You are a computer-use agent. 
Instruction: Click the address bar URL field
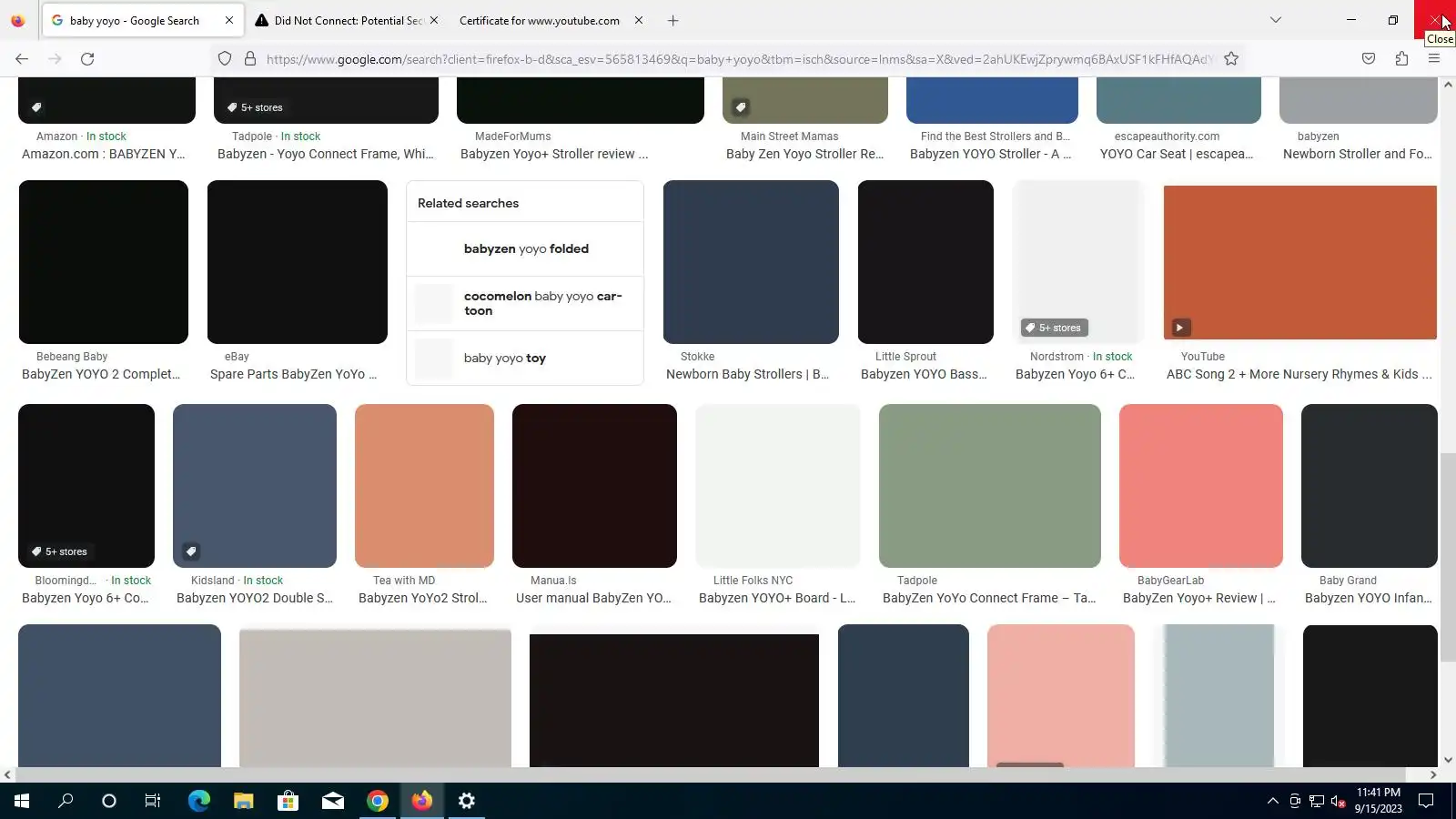(739, 59)
